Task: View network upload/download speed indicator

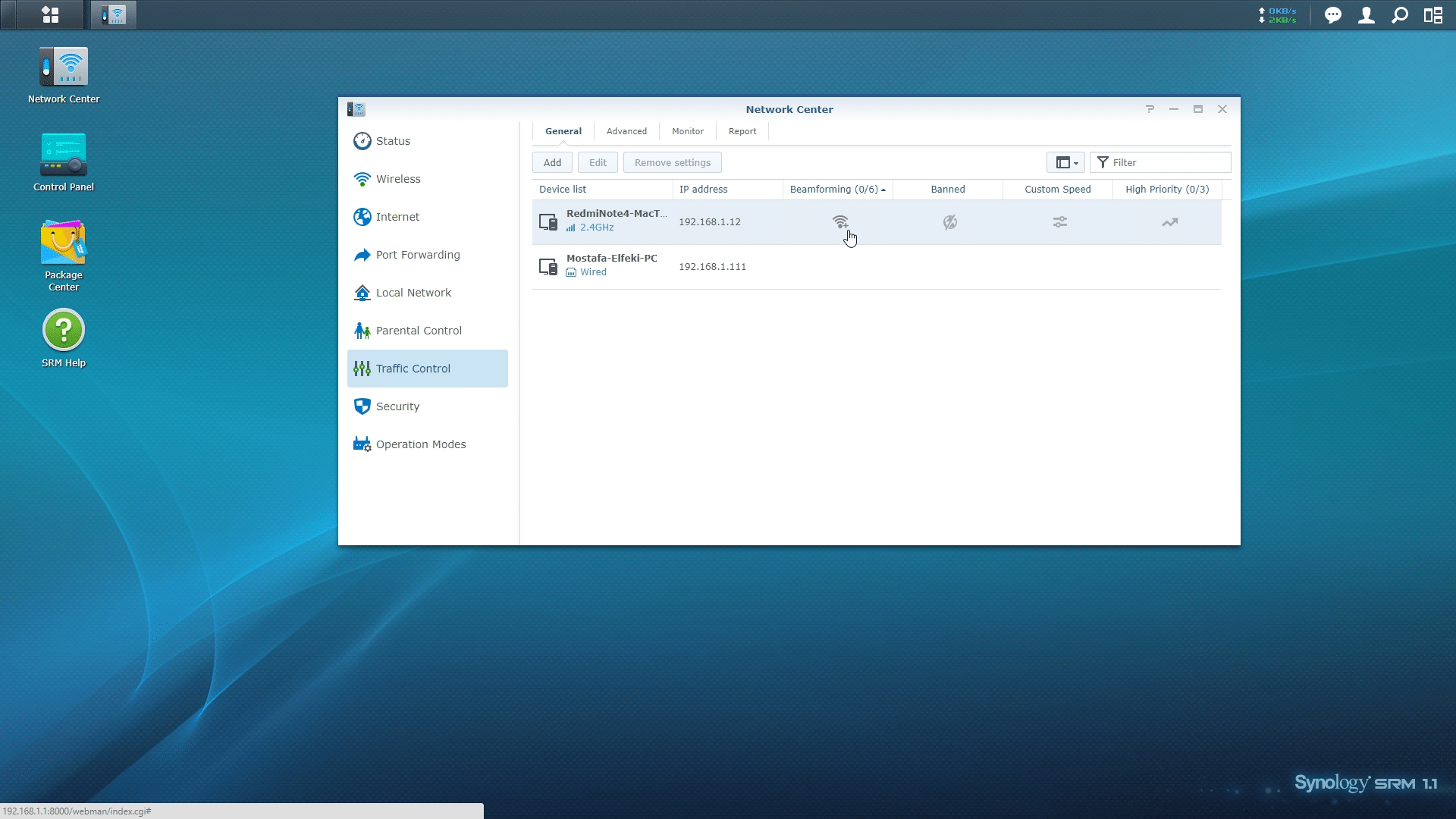Action: (1278, 15)
